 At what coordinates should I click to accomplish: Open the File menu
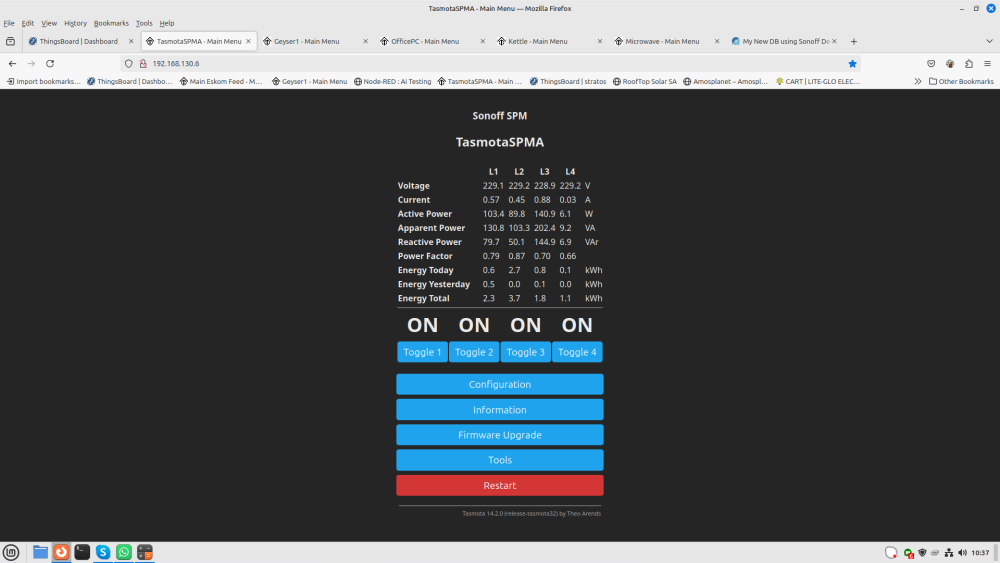(9, 23)
